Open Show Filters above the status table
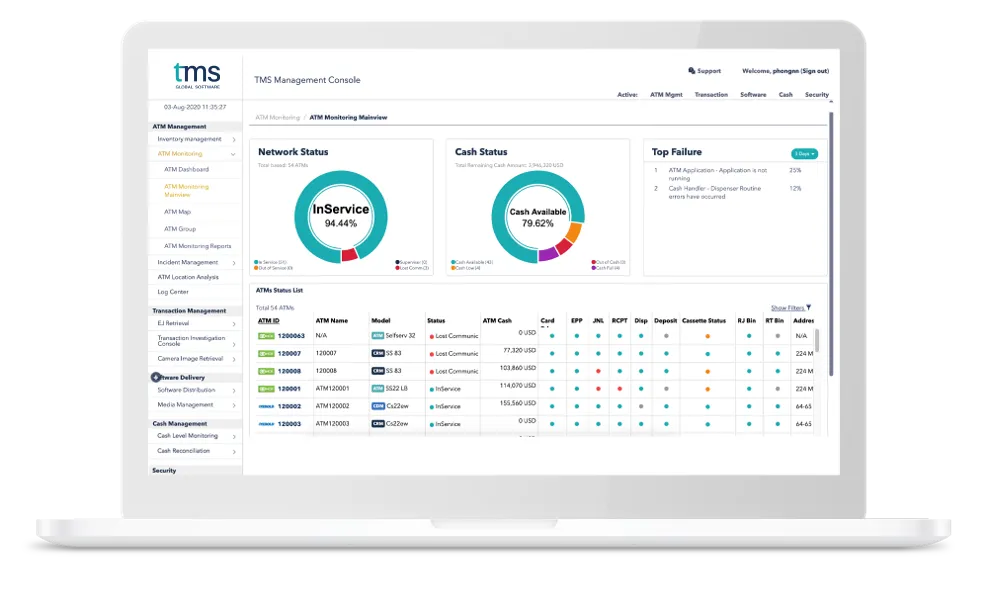This screenshot has height=613, width=988. pos(789,306)
